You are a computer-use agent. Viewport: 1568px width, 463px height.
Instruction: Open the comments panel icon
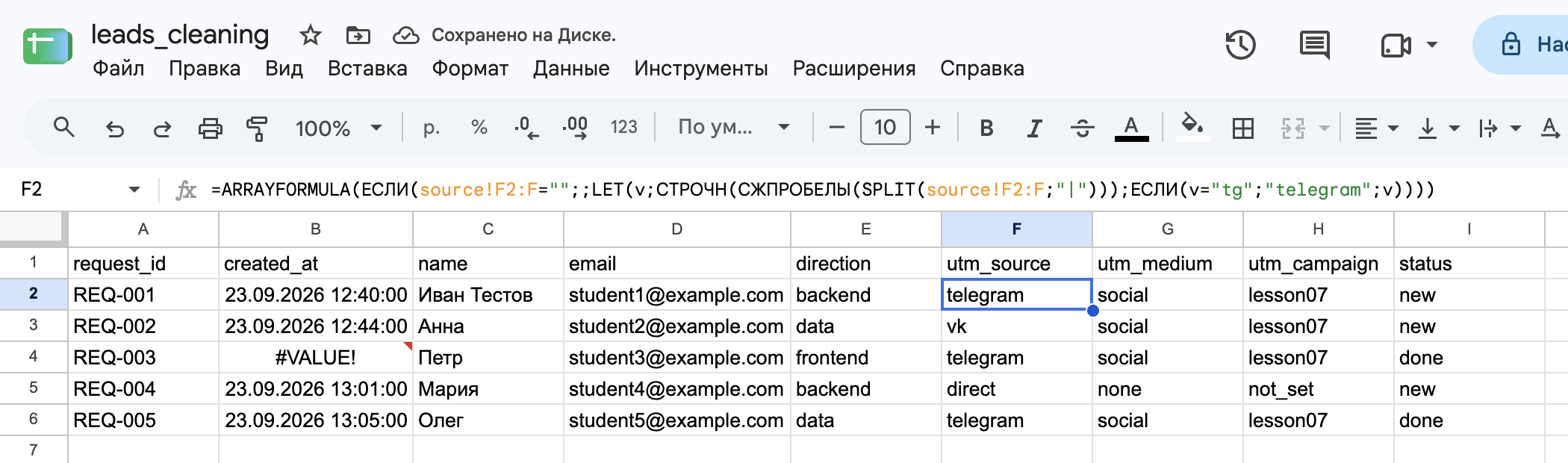click(1315, 45)
